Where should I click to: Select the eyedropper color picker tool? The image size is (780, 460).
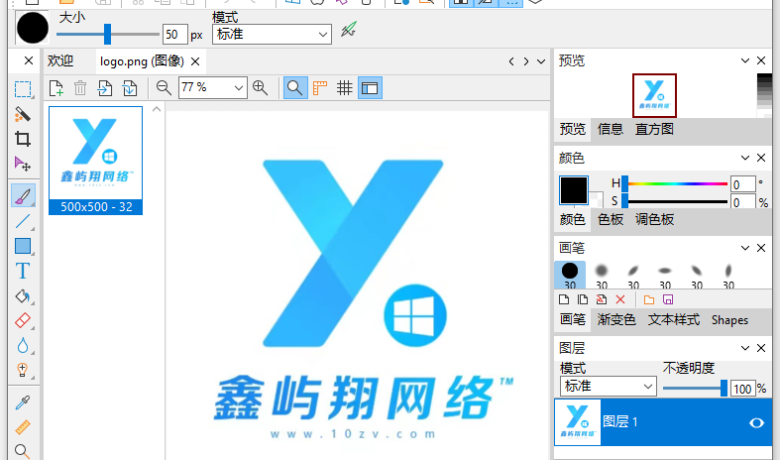[23, 402]
